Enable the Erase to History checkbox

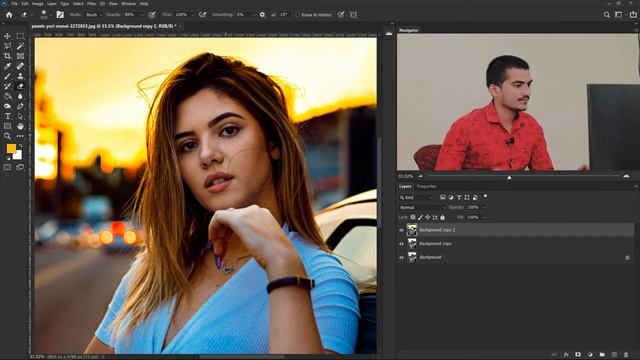298,15
